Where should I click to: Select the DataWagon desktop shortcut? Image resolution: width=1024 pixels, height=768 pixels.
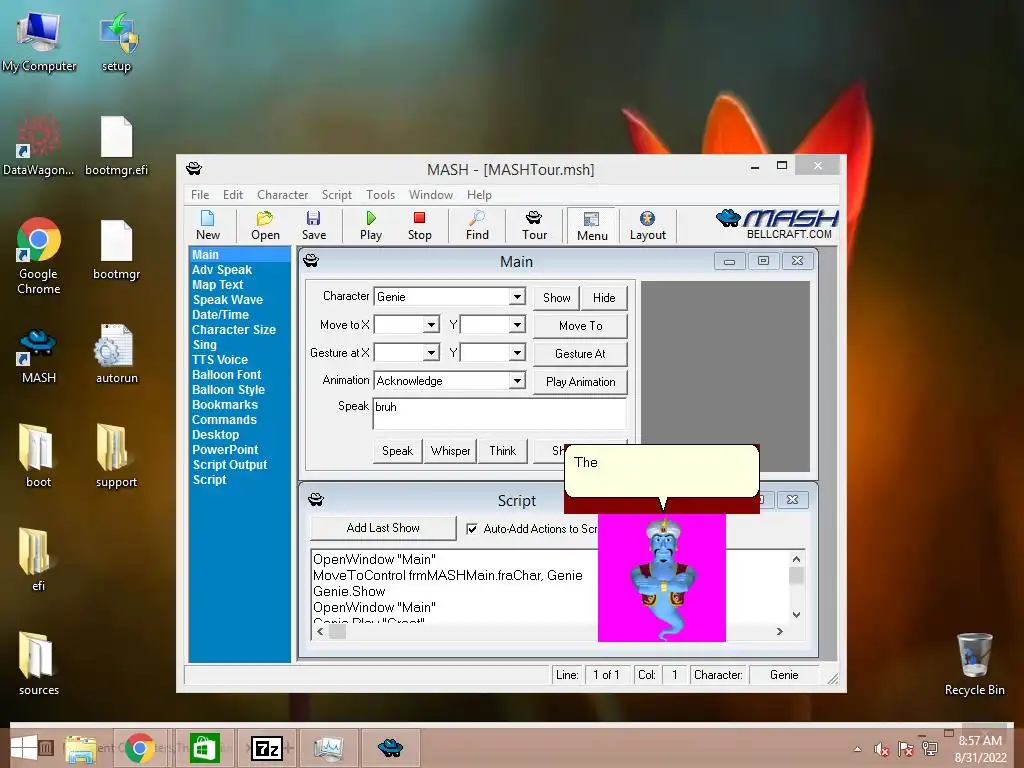tap(39, 146)
